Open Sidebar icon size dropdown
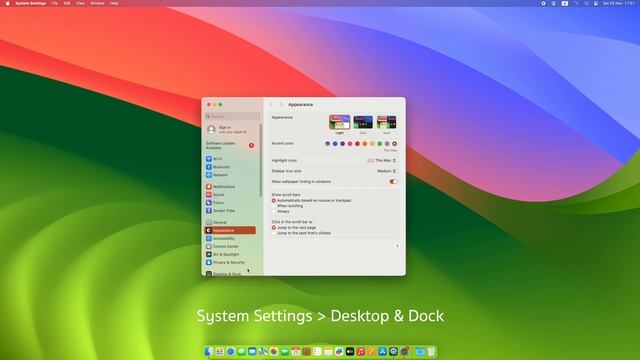This screenshot has height=360, width=640. (x=386, y=171)
